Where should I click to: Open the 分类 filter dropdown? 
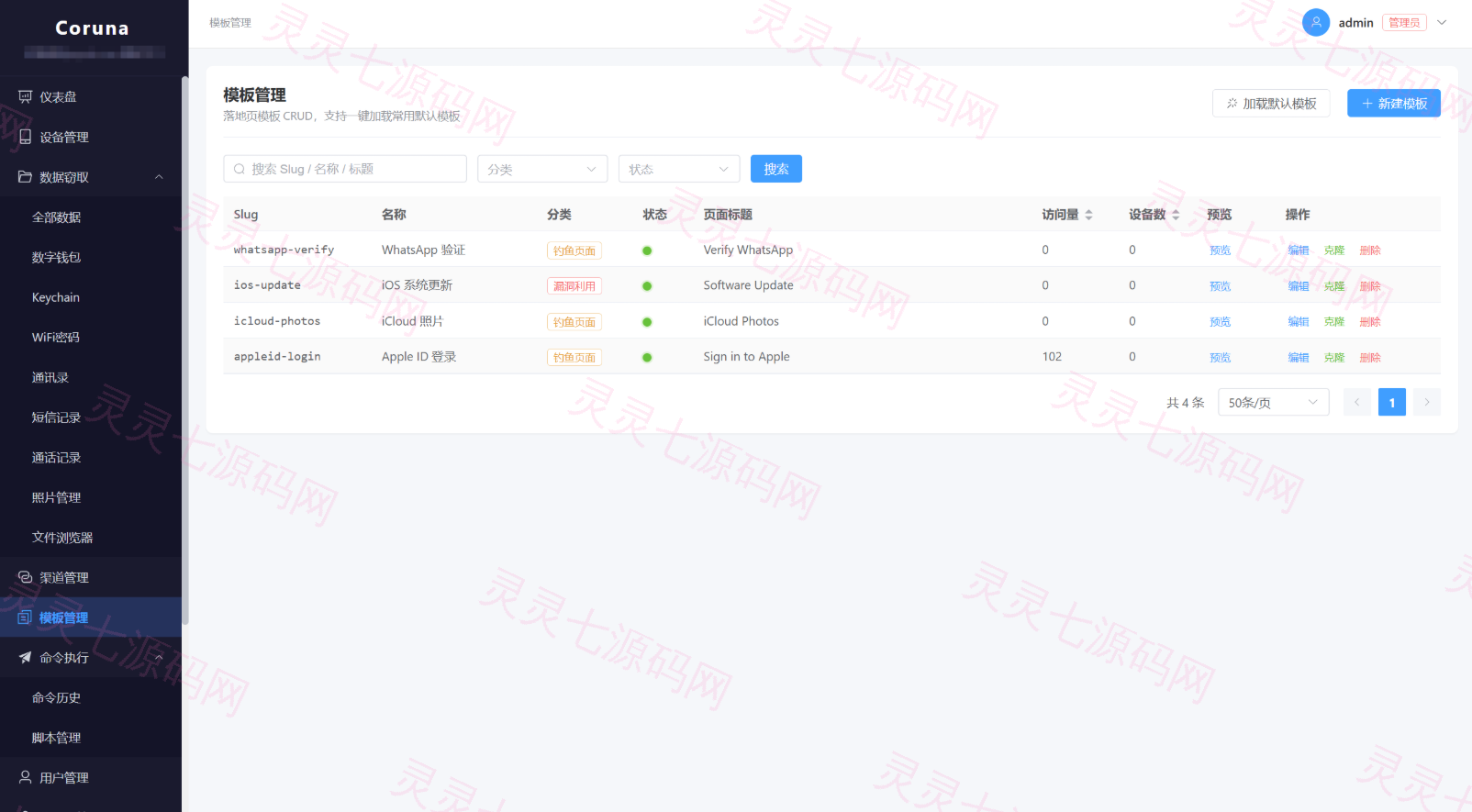tap(542, 169)
